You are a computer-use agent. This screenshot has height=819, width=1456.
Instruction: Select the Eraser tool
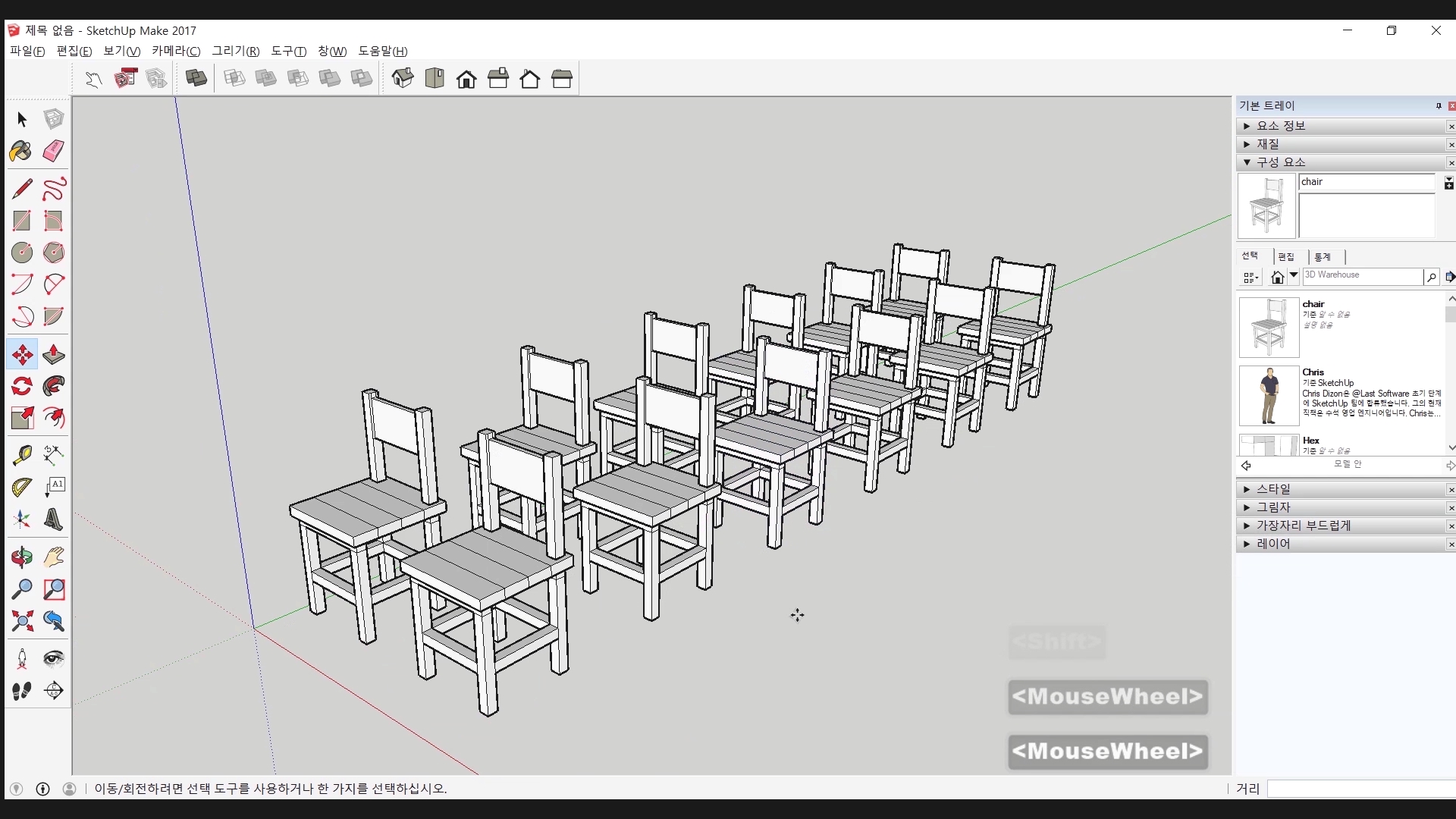(53, 151)
